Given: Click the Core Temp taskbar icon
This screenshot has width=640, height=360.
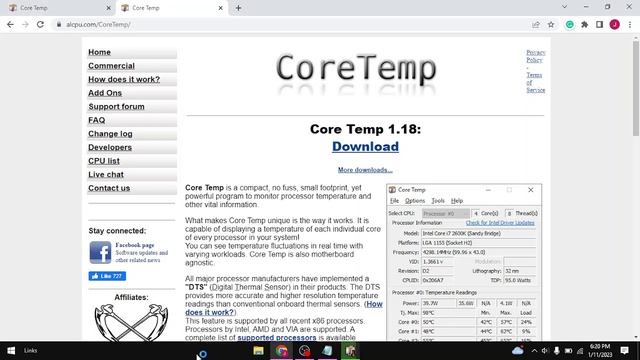Looking at the screenshot, I should pyautogui.click(x=350, y=351).
